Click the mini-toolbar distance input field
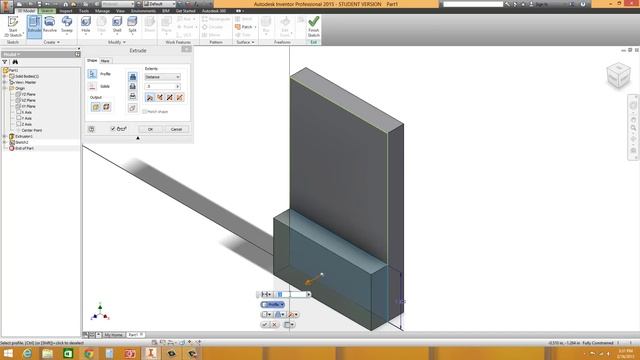This screenshot has width=640, height=360. tap(290, 294)
